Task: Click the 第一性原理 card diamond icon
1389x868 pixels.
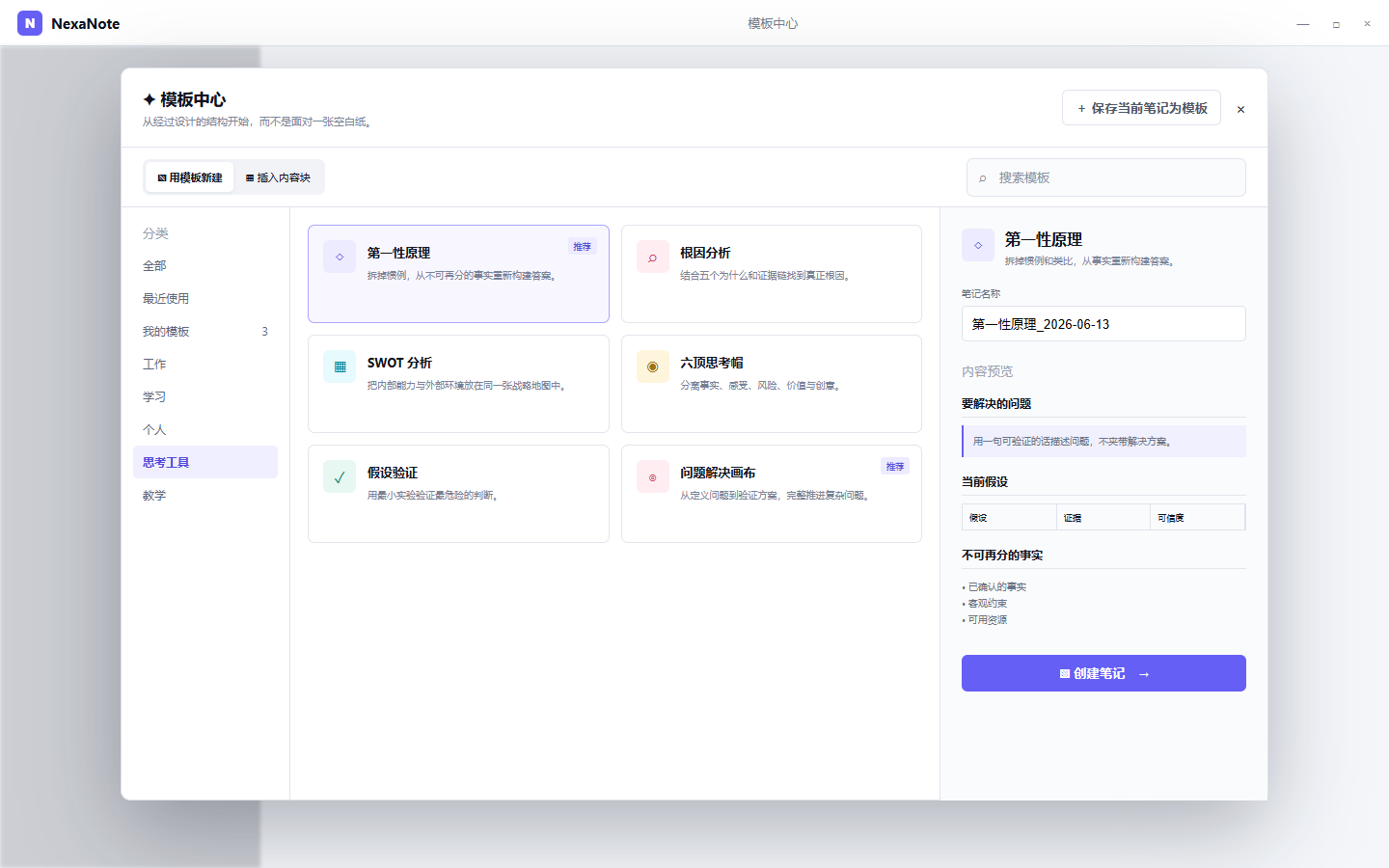Action: click(340, 257)
